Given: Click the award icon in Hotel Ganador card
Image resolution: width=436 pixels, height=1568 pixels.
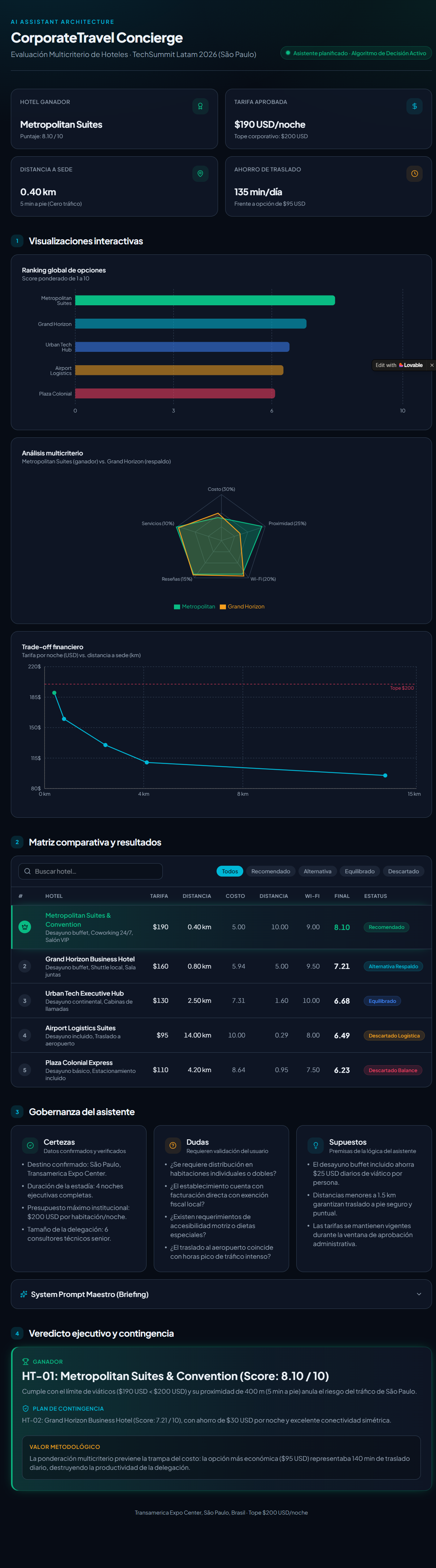Looking at the screenshot, I should coord(200,106).
